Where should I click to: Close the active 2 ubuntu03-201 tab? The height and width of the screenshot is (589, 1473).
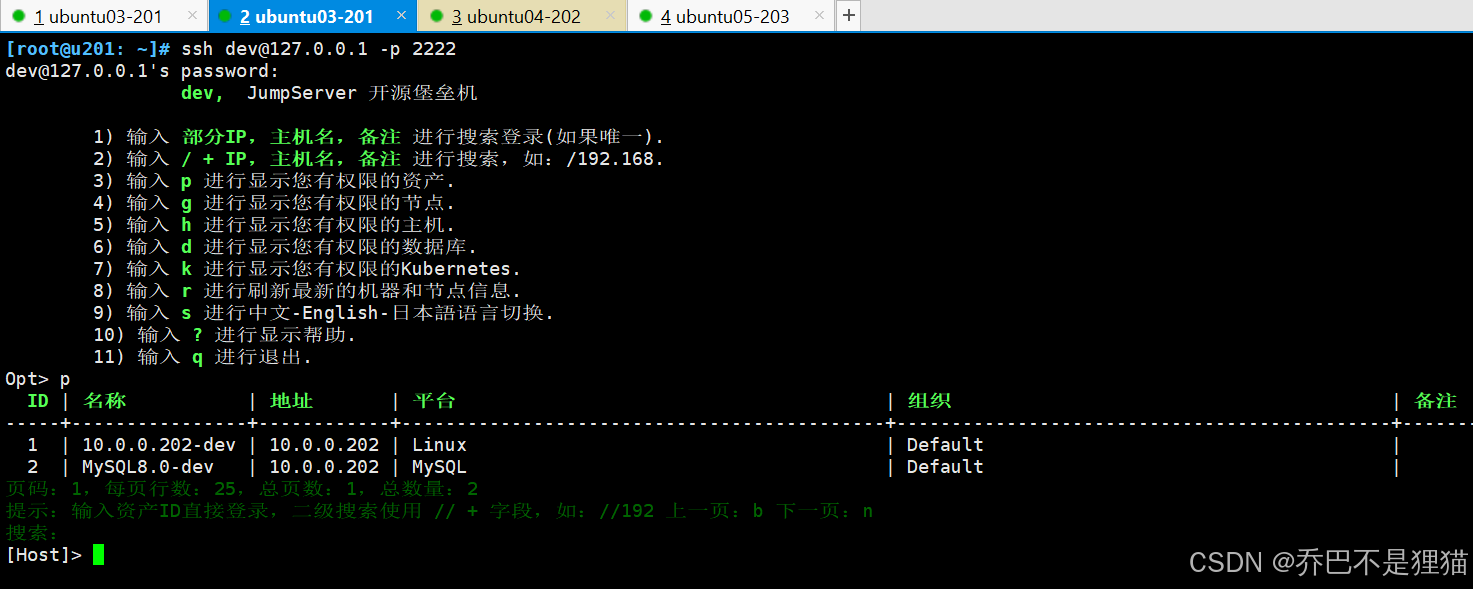pos(401,16)
